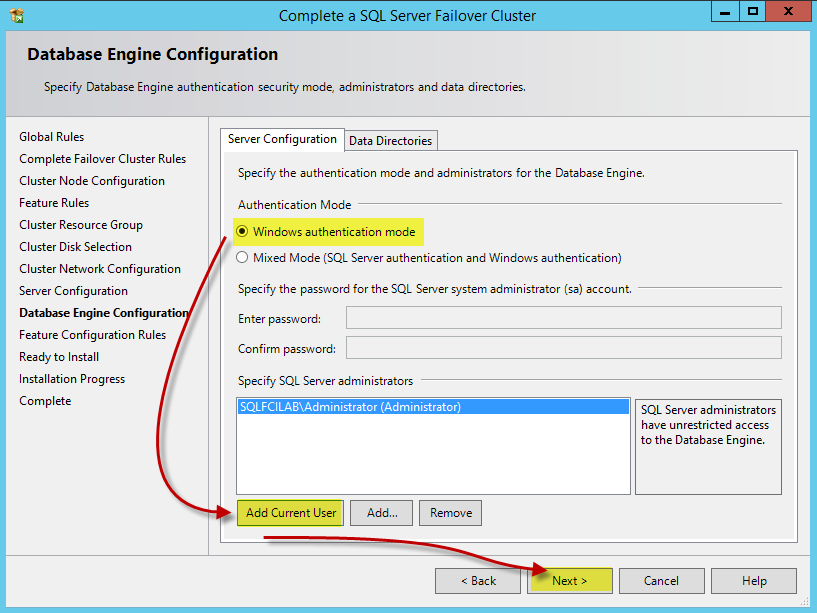Open Help for this setup page
This screenshot has width=817, height=613.
[x=754, y=581]
